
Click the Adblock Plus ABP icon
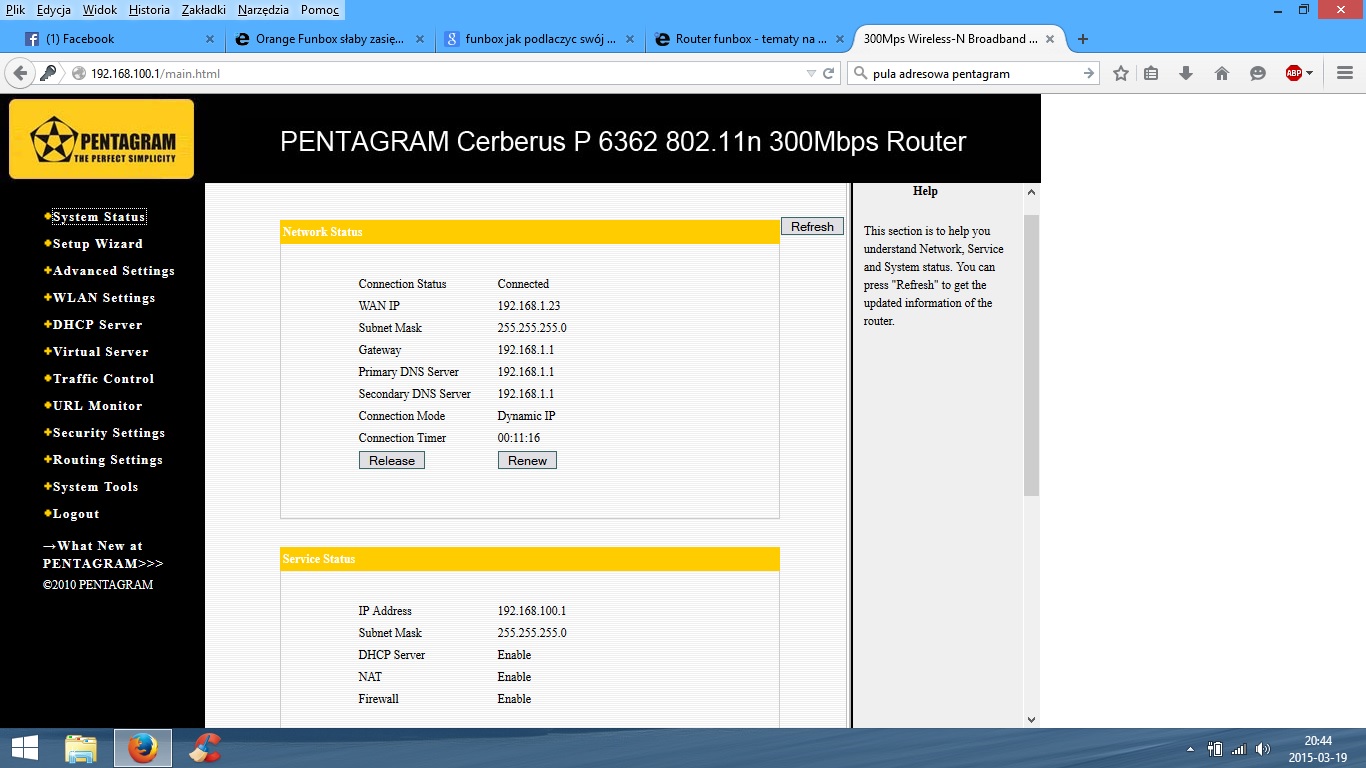pos(1293,73)
